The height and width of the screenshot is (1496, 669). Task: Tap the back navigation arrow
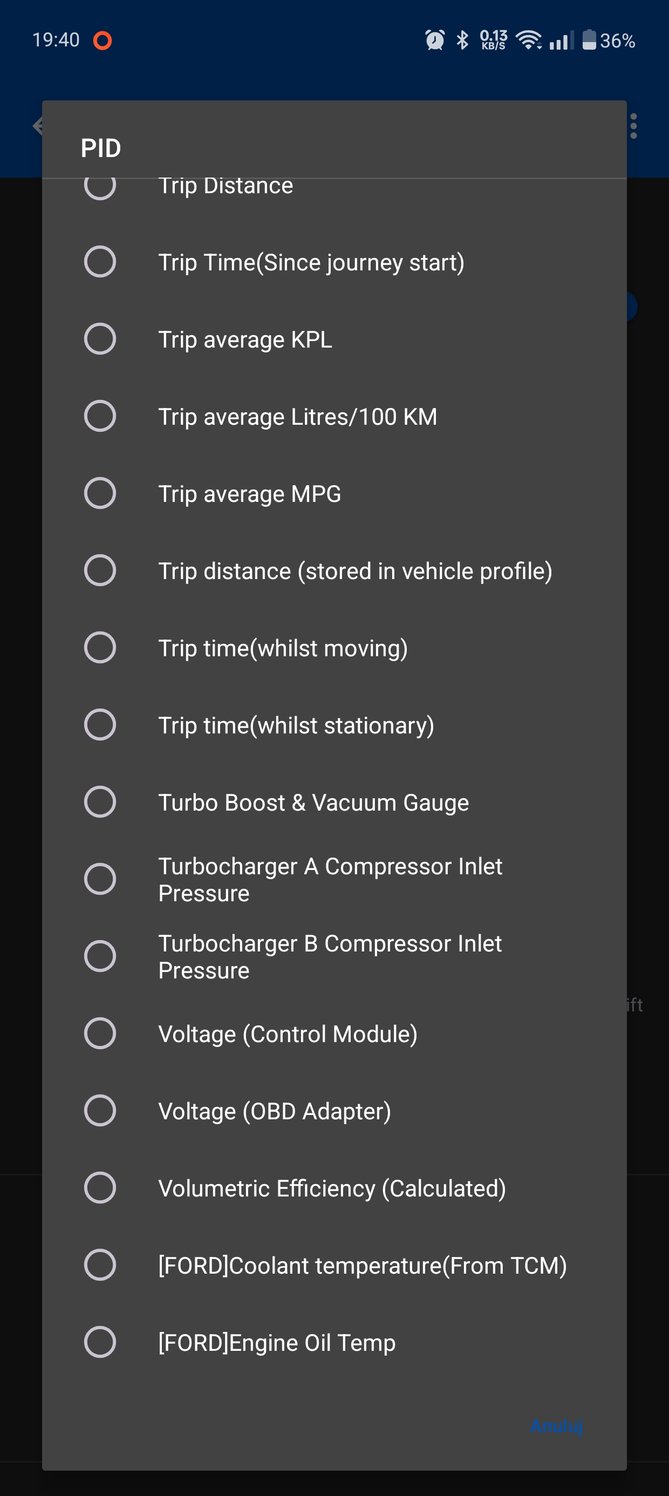pyautogui.click(x=40, y=126)
